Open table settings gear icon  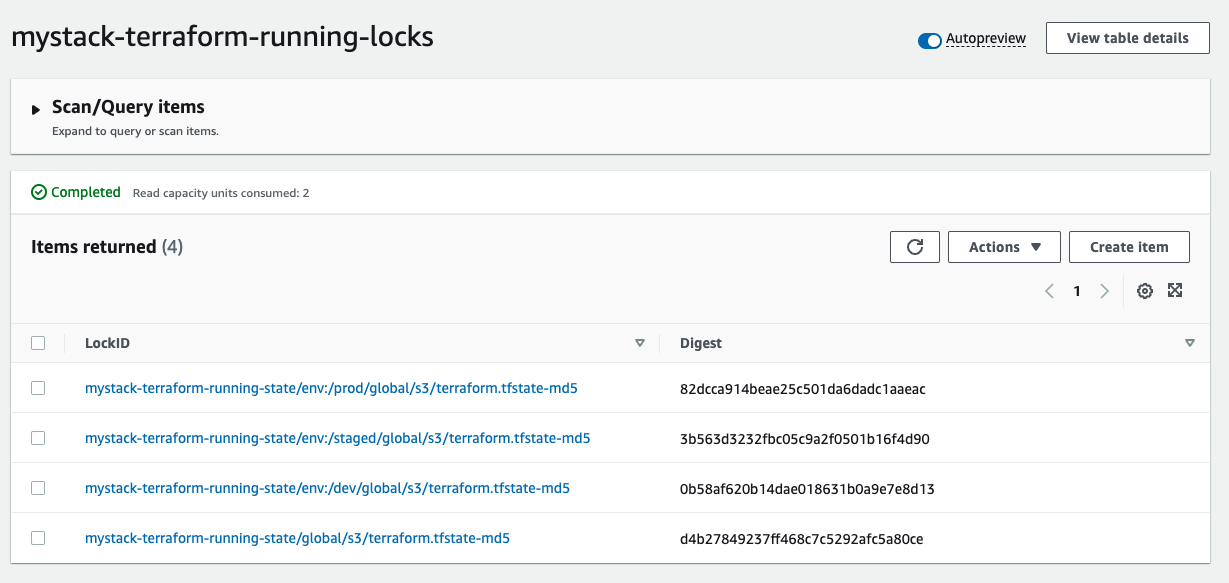(x=1145, y=291)
